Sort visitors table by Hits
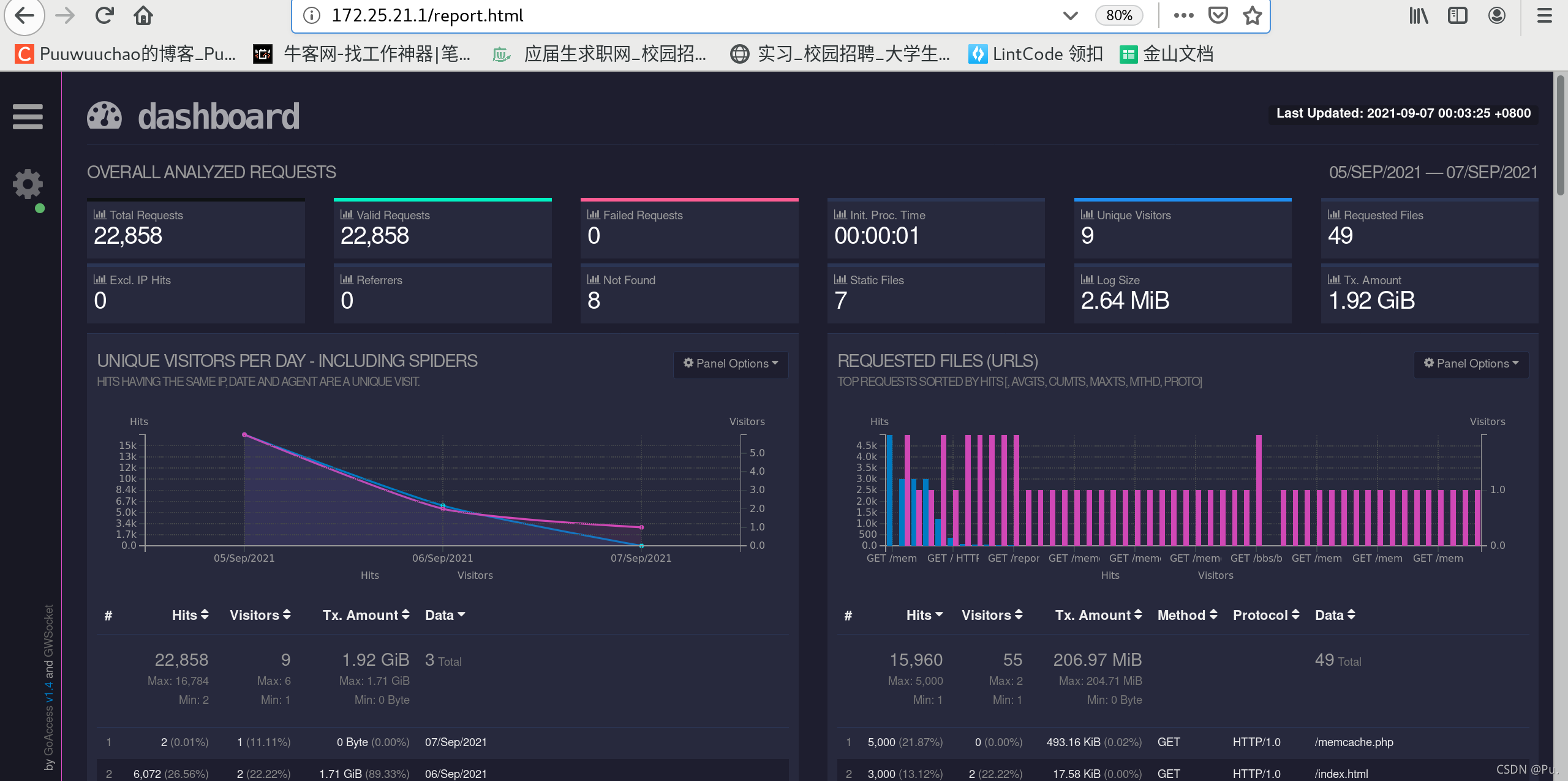1568x781 pixels. [190, 615]
